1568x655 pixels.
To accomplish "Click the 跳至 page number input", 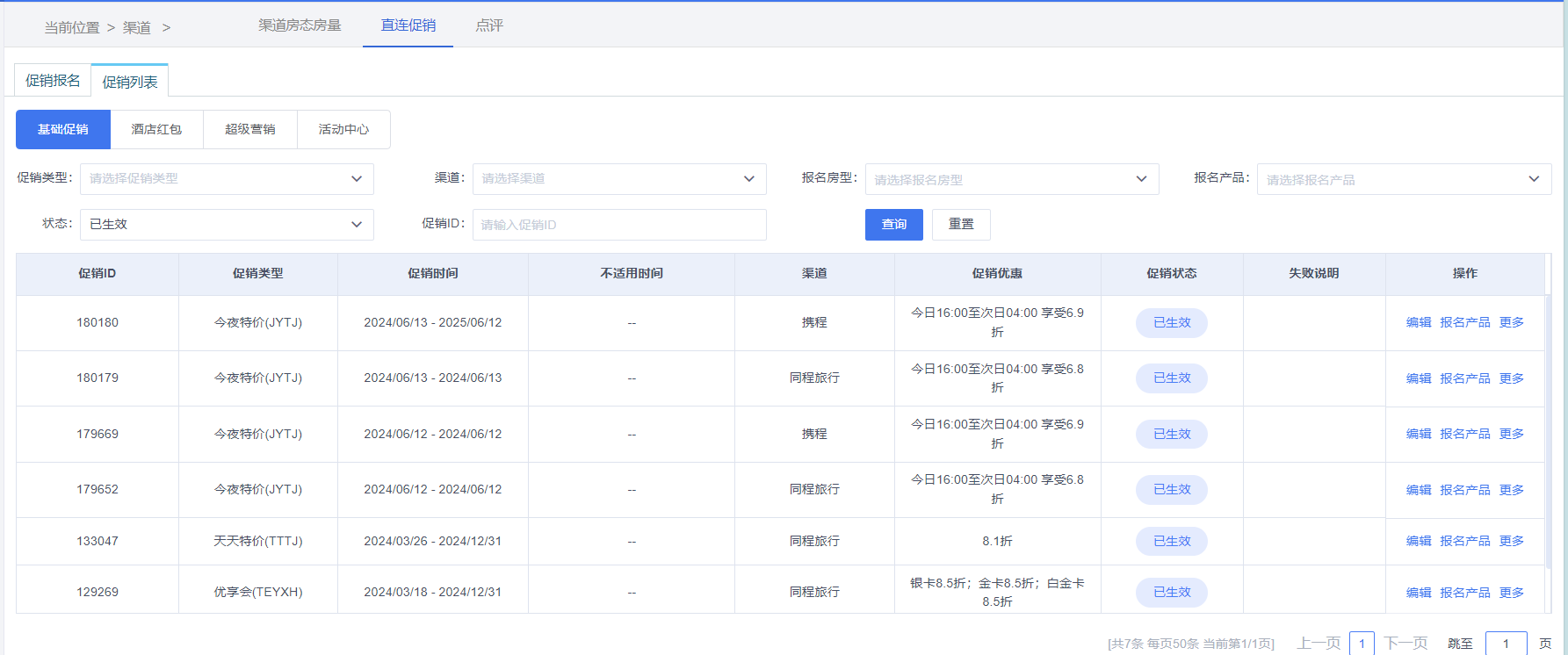I will [x=1506, y=644].
